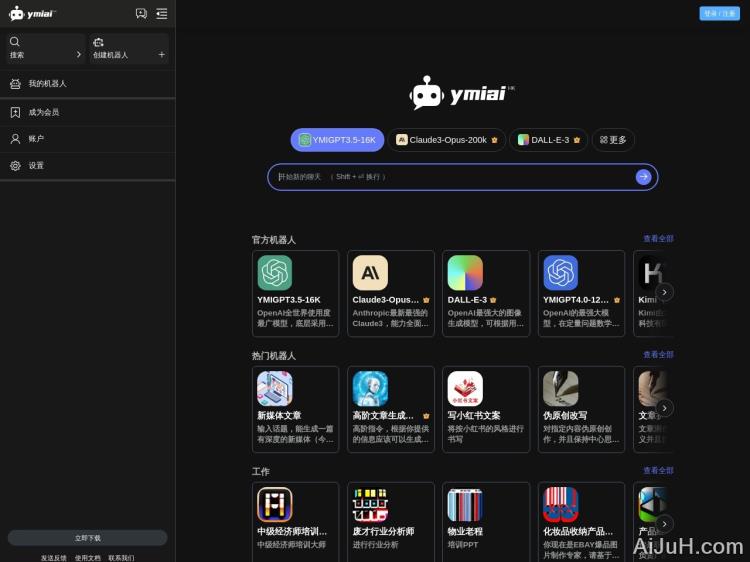Open the 更多 models dropdown

613,140
